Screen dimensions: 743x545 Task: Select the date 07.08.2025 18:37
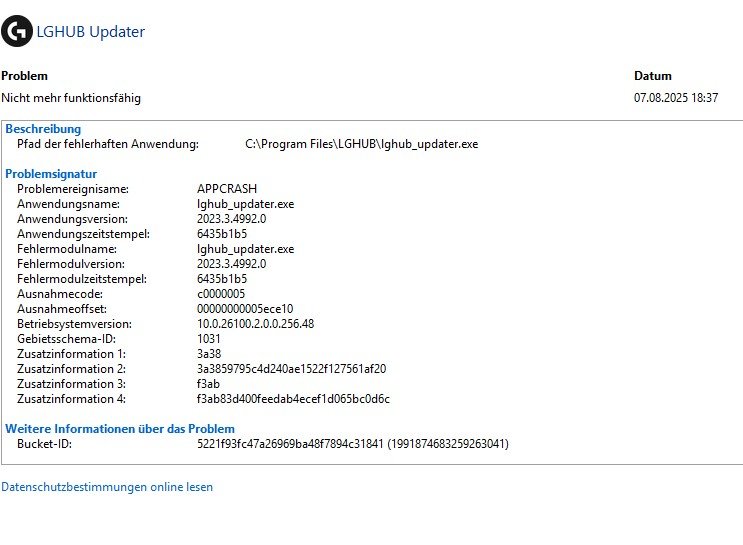(676, 98)
